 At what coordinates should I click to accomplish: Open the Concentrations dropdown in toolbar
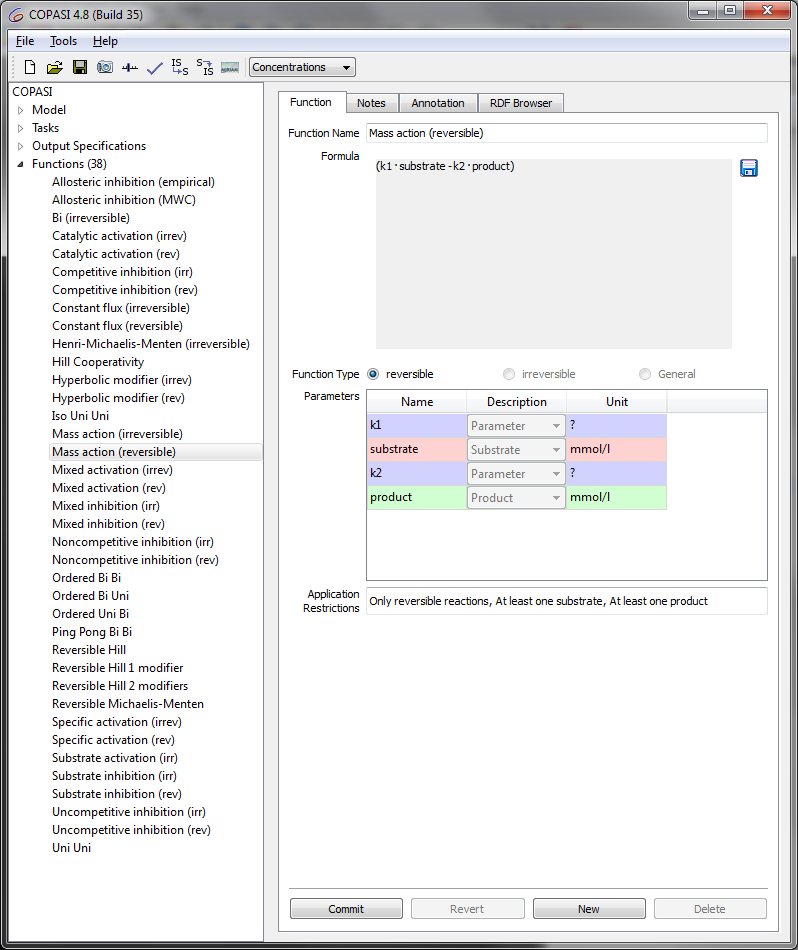[302, 68]
